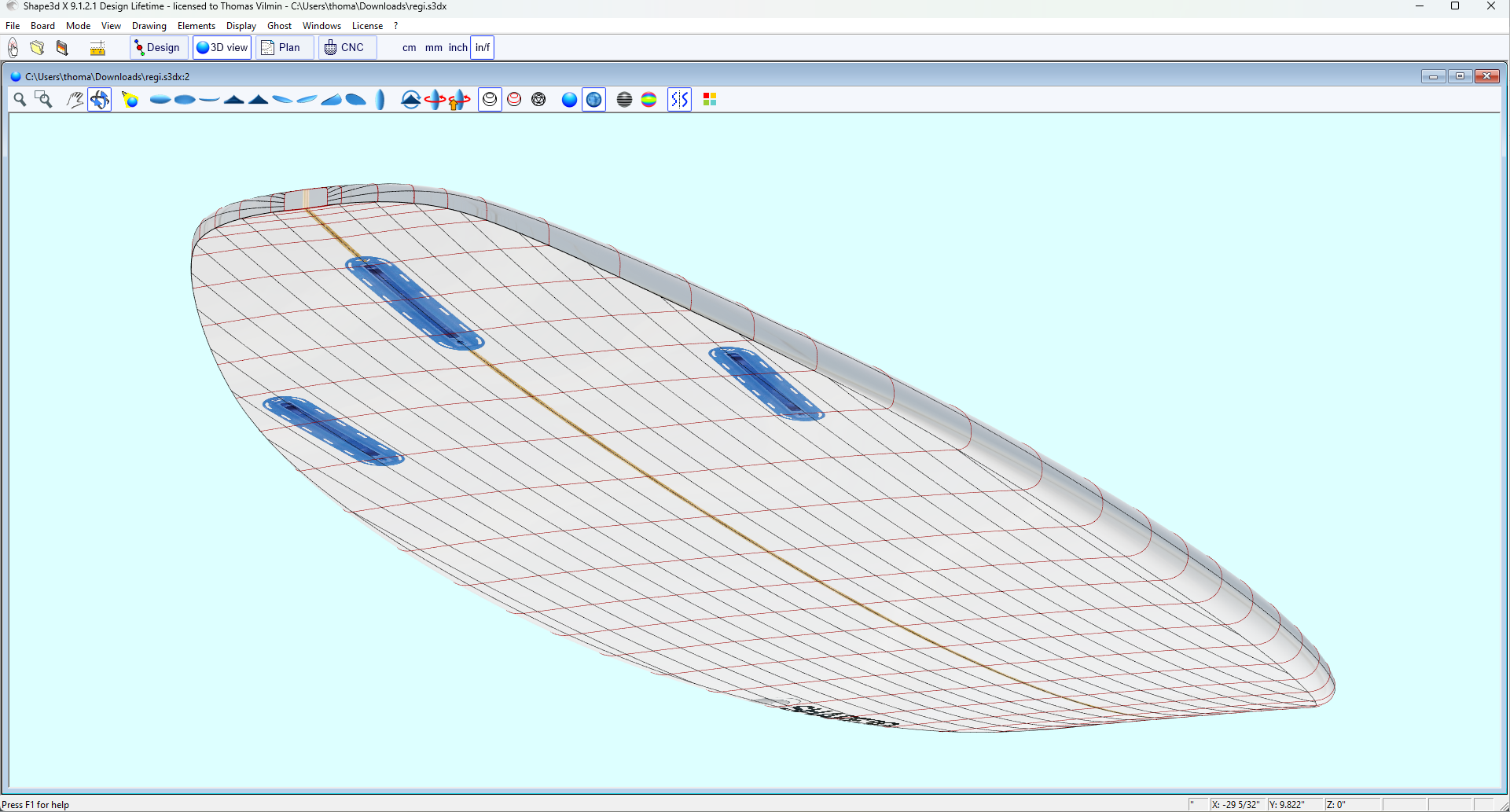Toggle the 3D rotate tool

coord(99,99)
